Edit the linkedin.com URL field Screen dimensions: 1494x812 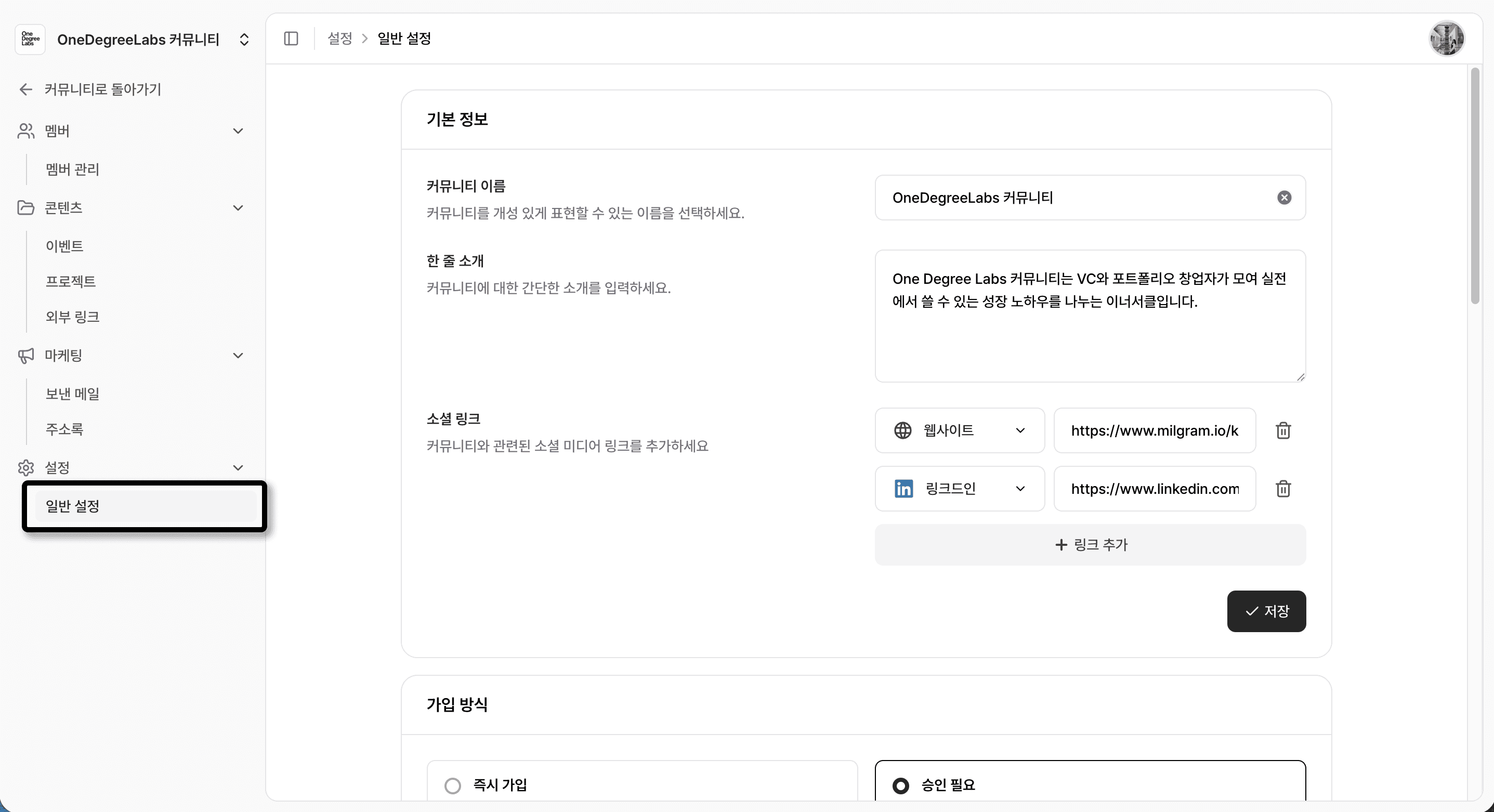coord(1155,488)
